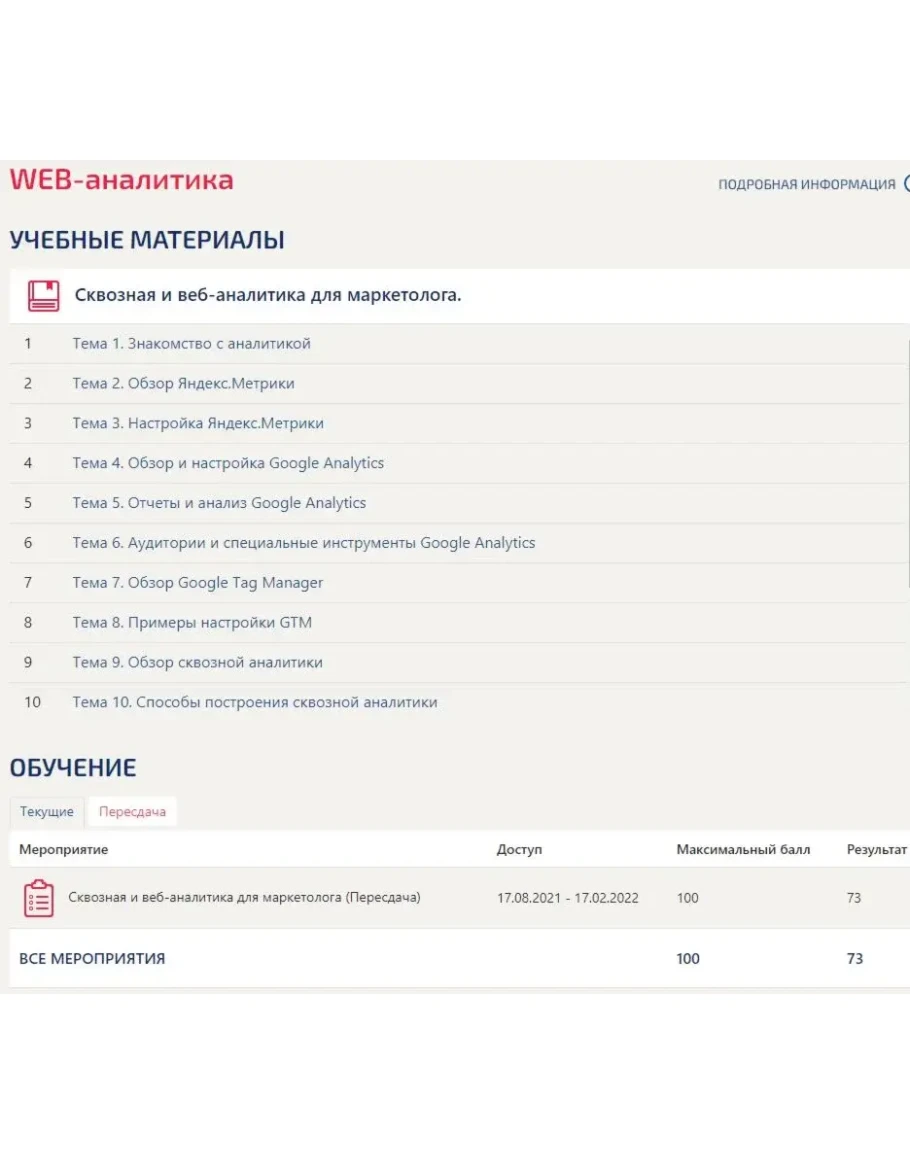
Task: Open Тема 6. Аудитории и специальные инструменты
Action: pyautogui.click(x=303, y=543)
